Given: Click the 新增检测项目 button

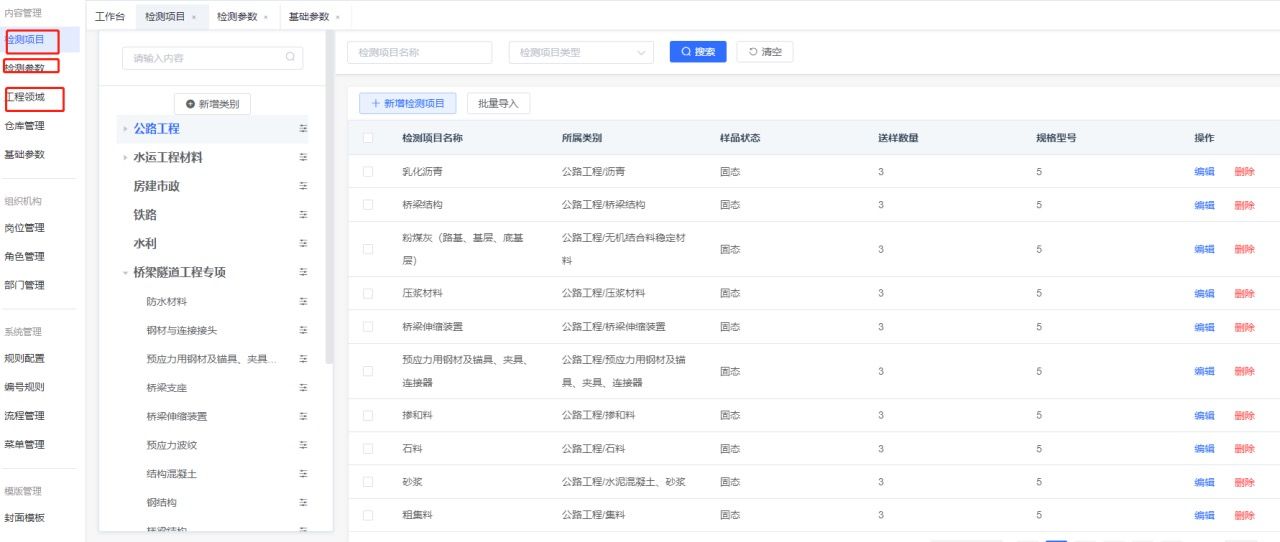Looking at the screenshot, I should tap(408, 103).
